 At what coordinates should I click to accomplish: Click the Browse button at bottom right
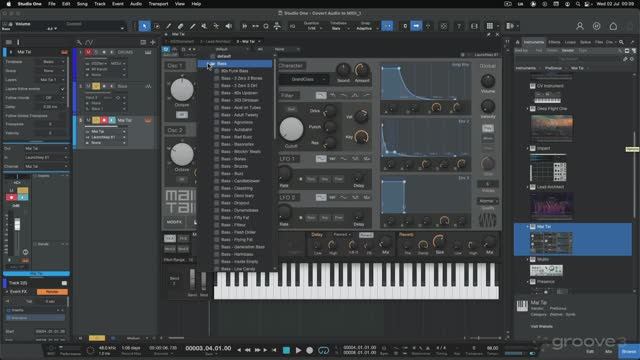point(629,351)
